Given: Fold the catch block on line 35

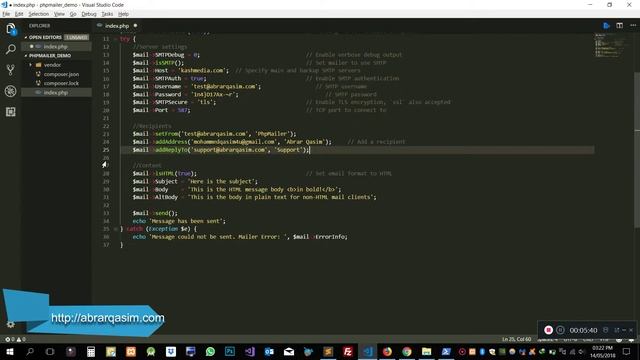Looking at the screenshot, I should click(116, 229).
